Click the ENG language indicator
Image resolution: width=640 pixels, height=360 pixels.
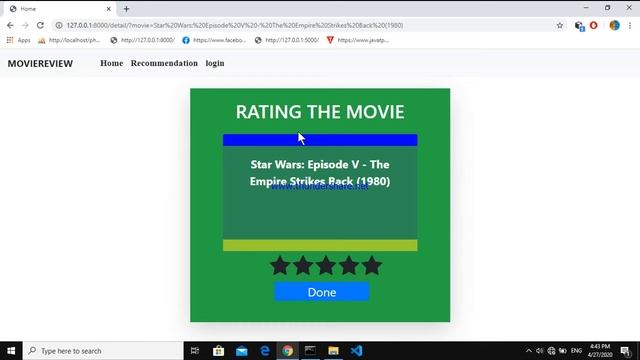[x=576, y=351]
